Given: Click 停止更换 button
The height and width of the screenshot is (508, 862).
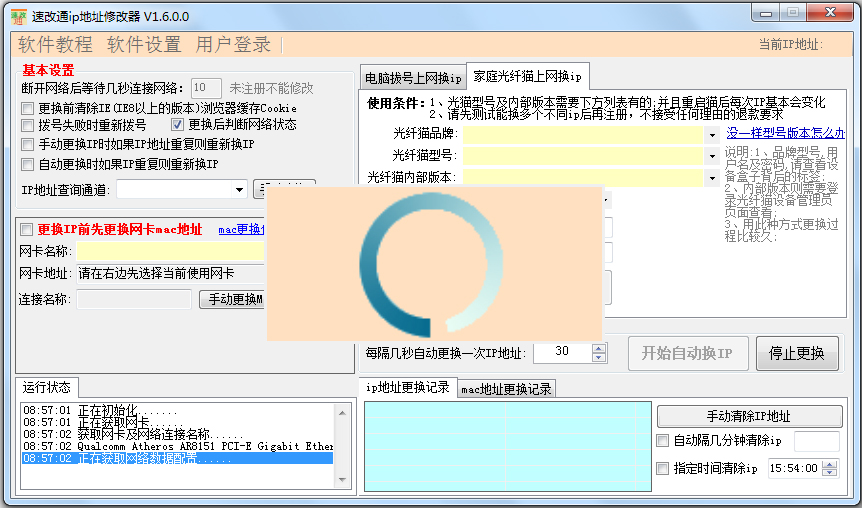Looking at the screenshot, I should [x=797, y=354].
